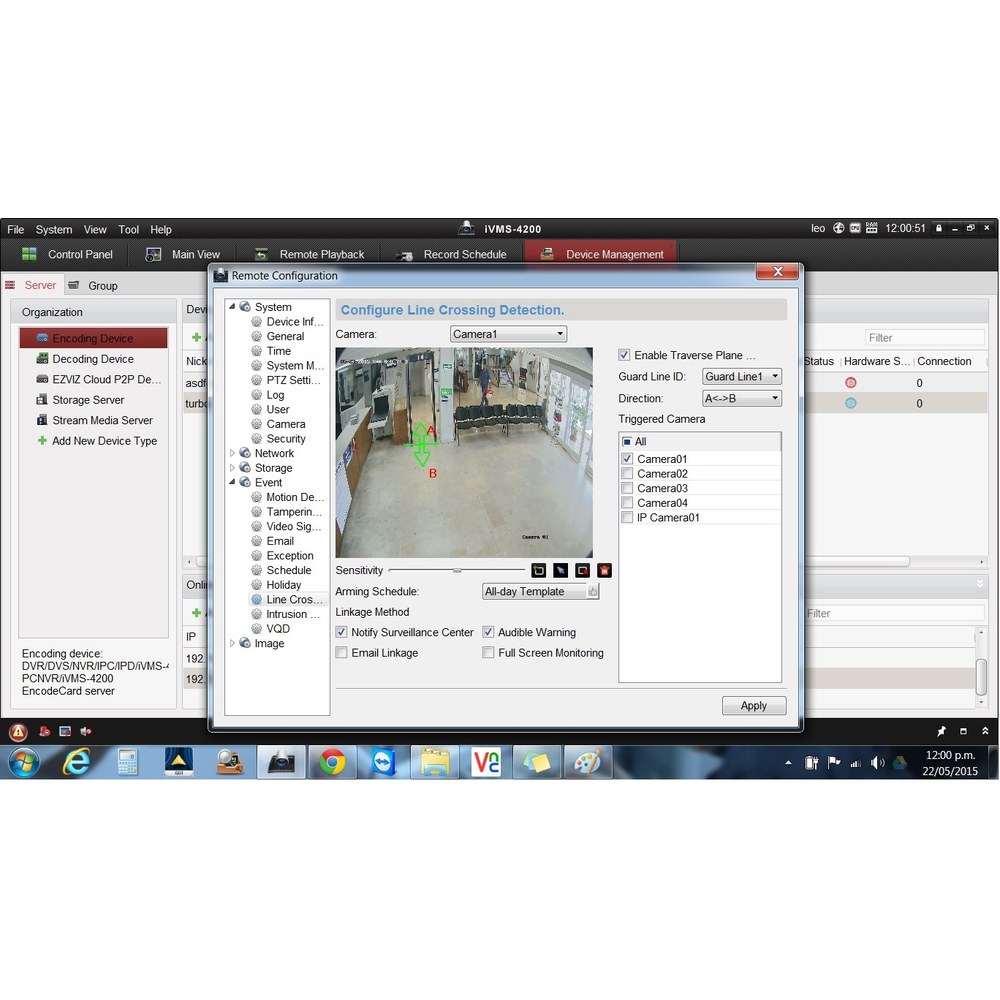Image resolution: width=1000 pixels, height=1000 pixels.
Task: Click the red trash clear-all icon
Action: (x=605, y=570)
